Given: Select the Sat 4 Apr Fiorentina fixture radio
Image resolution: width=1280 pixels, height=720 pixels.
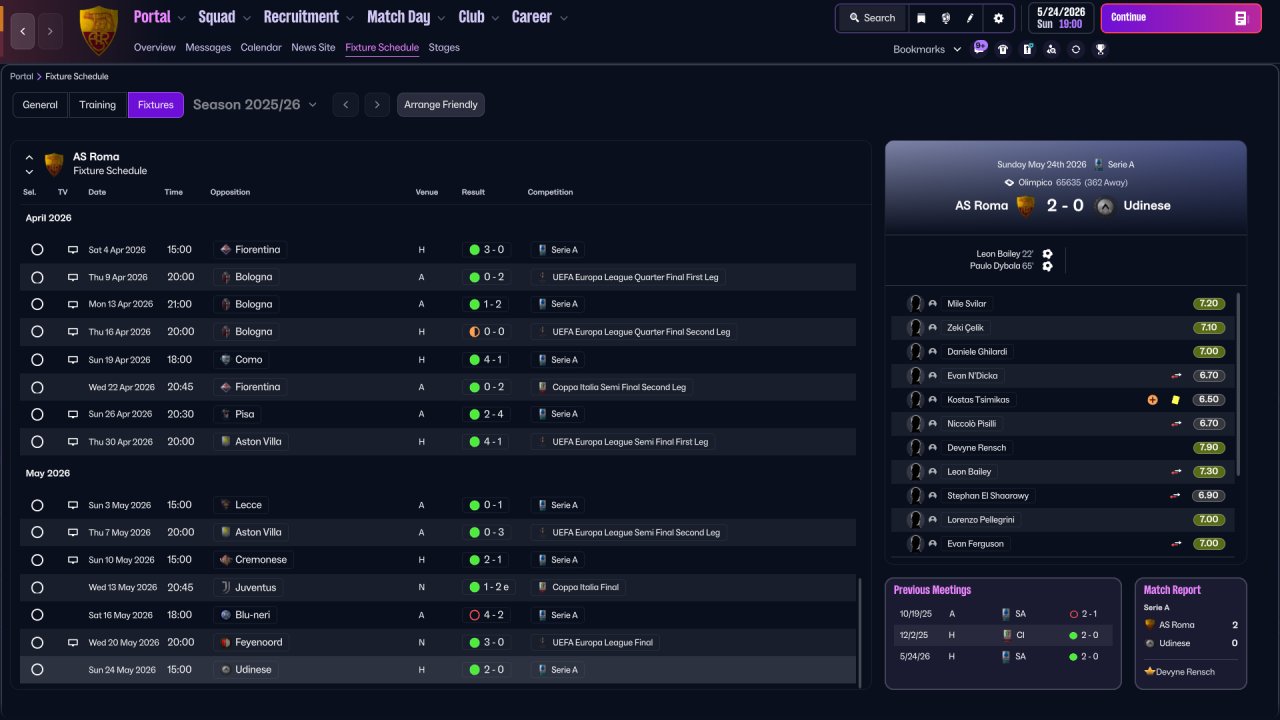Looking at the screenshot, I should pos(37,250).
